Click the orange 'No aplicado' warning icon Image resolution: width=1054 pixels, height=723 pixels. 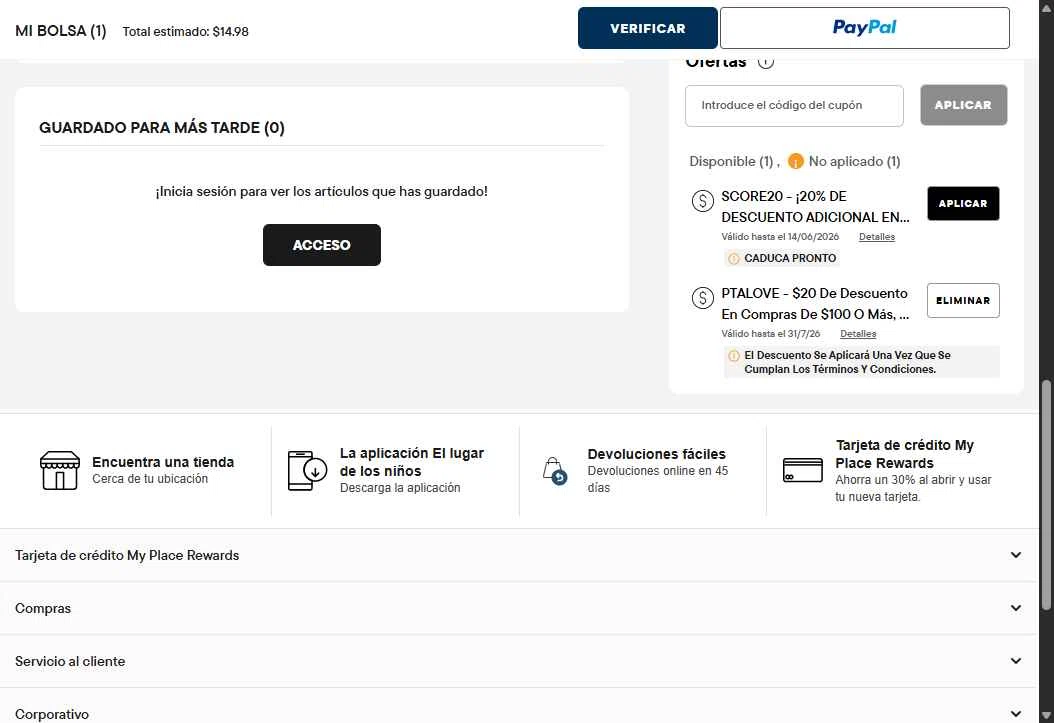click(x=795, y=161)
